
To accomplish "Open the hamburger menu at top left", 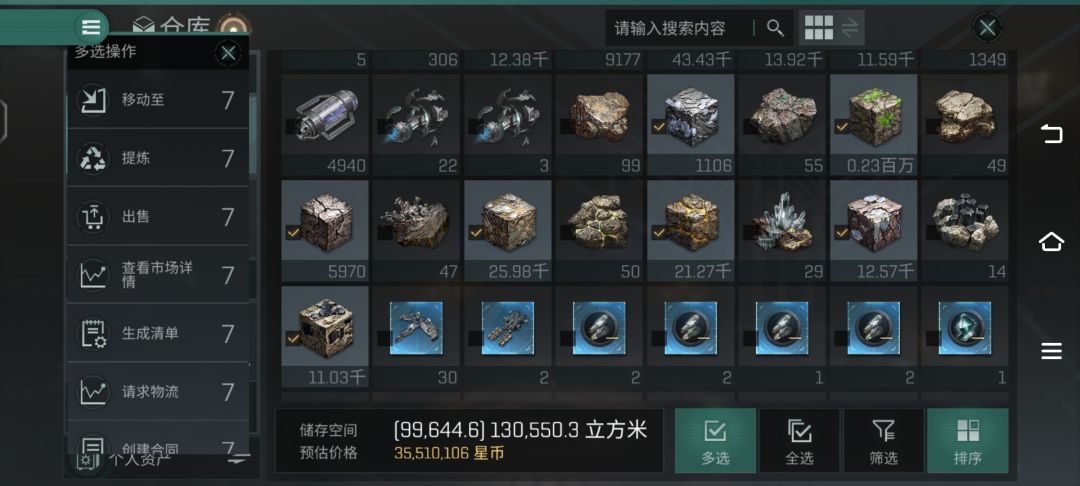I will pos(91,28).
